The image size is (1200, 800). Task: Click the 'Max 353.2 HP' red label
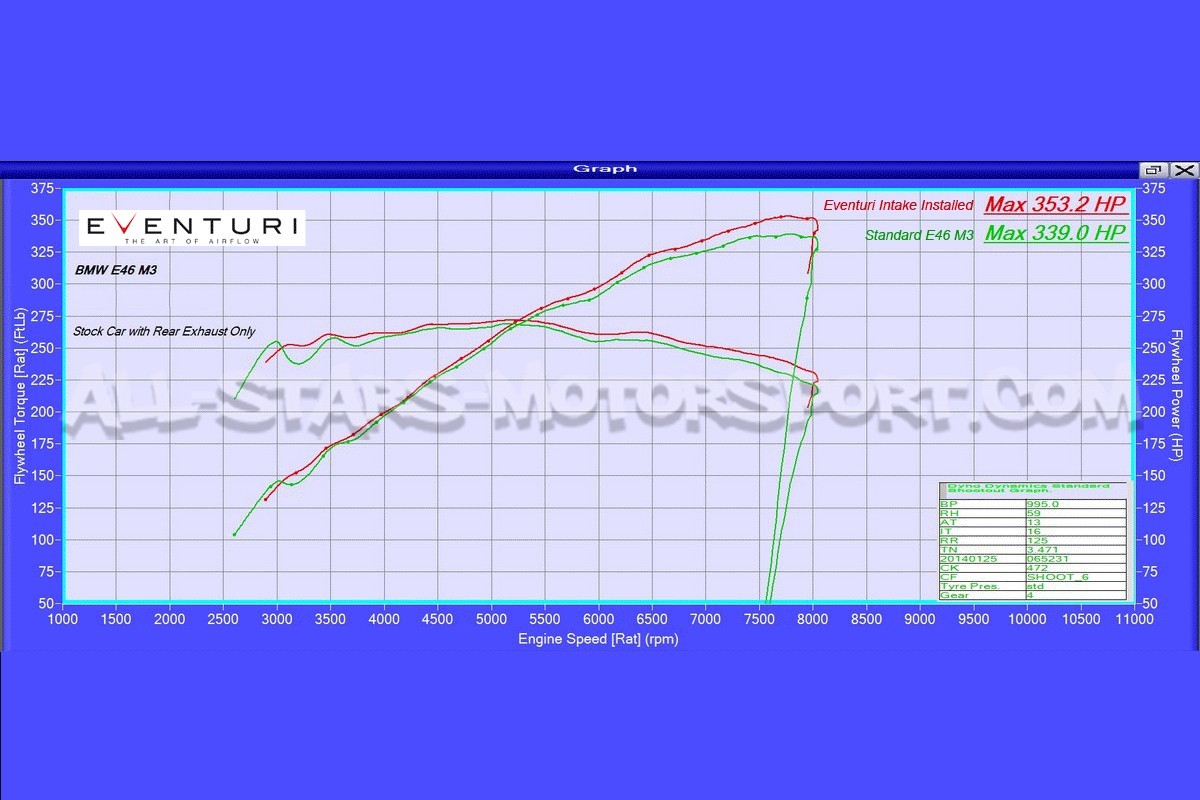tap(1055, 204)
